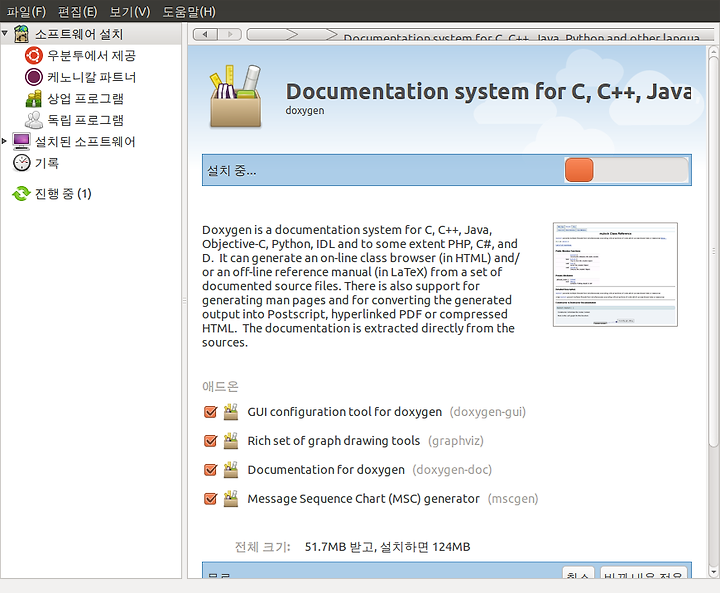Image resolution: width=720 pixels, height=593 pixels.
Task: Open the 편집(E) menu
Action: (x=77, y=11)
